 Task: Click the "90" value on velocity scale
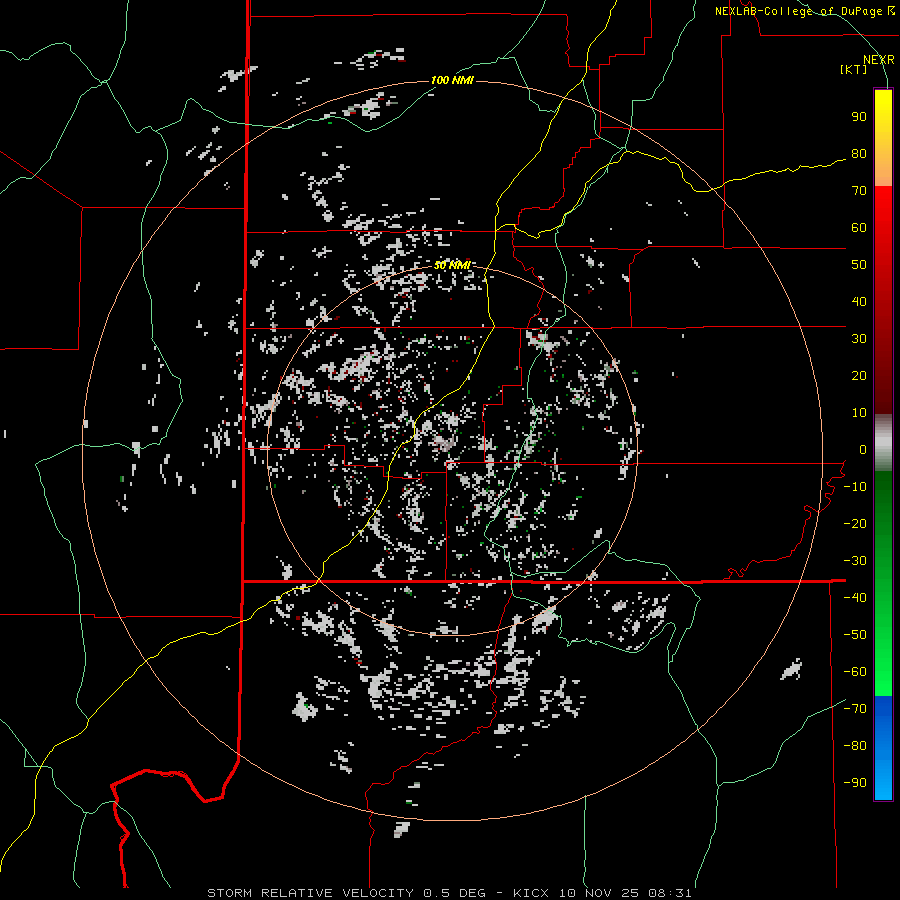click(x=859, y=117)
